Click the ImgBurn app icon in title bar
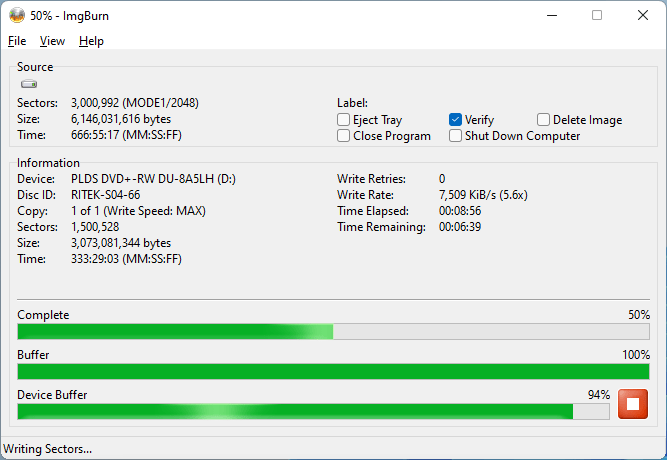667x460 pixels. [x=17, y=15]
